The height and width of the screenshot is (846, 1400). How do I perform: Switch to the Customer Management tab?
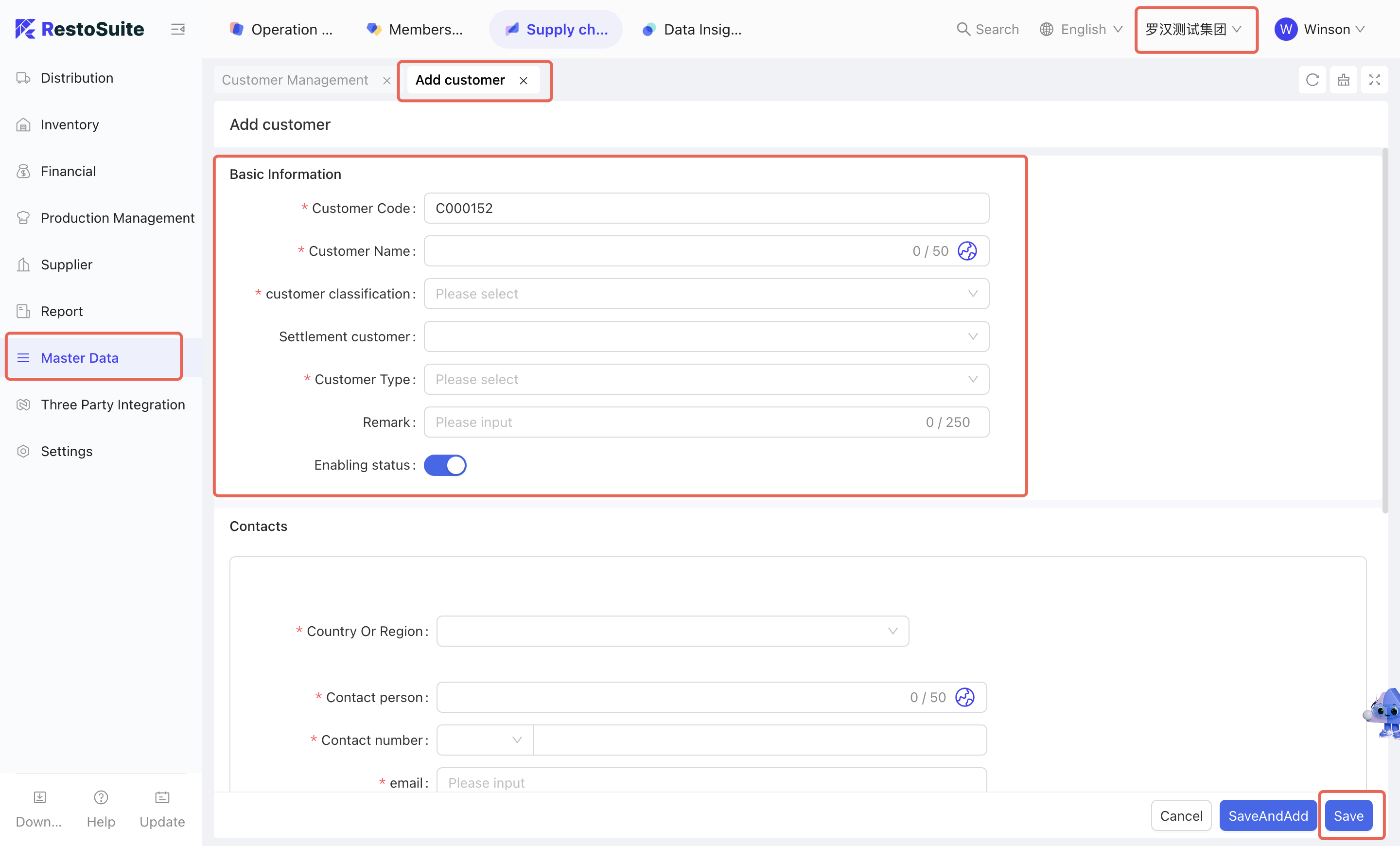295,80
